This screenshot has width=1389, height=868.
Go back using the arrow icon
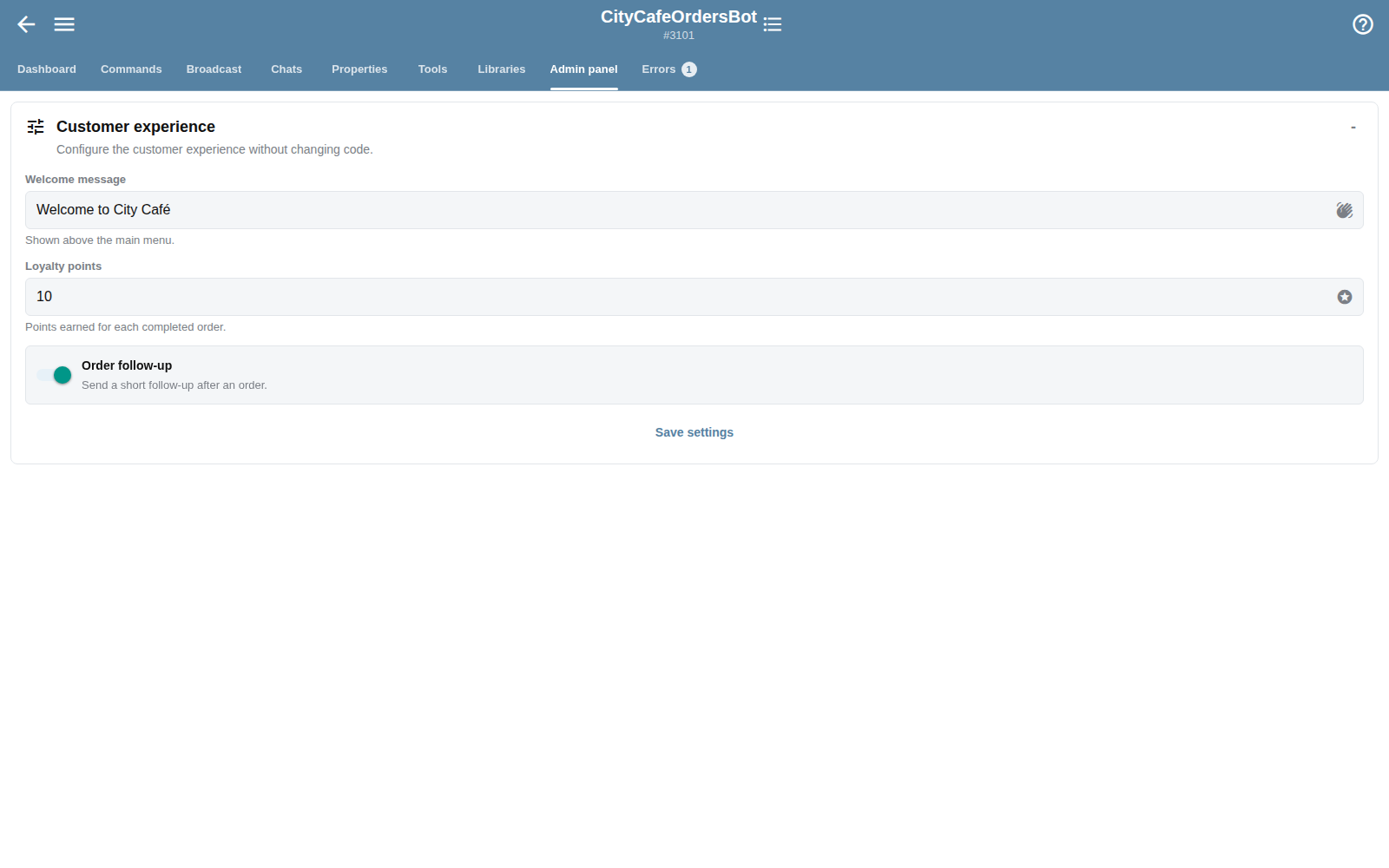coord(26,24)
